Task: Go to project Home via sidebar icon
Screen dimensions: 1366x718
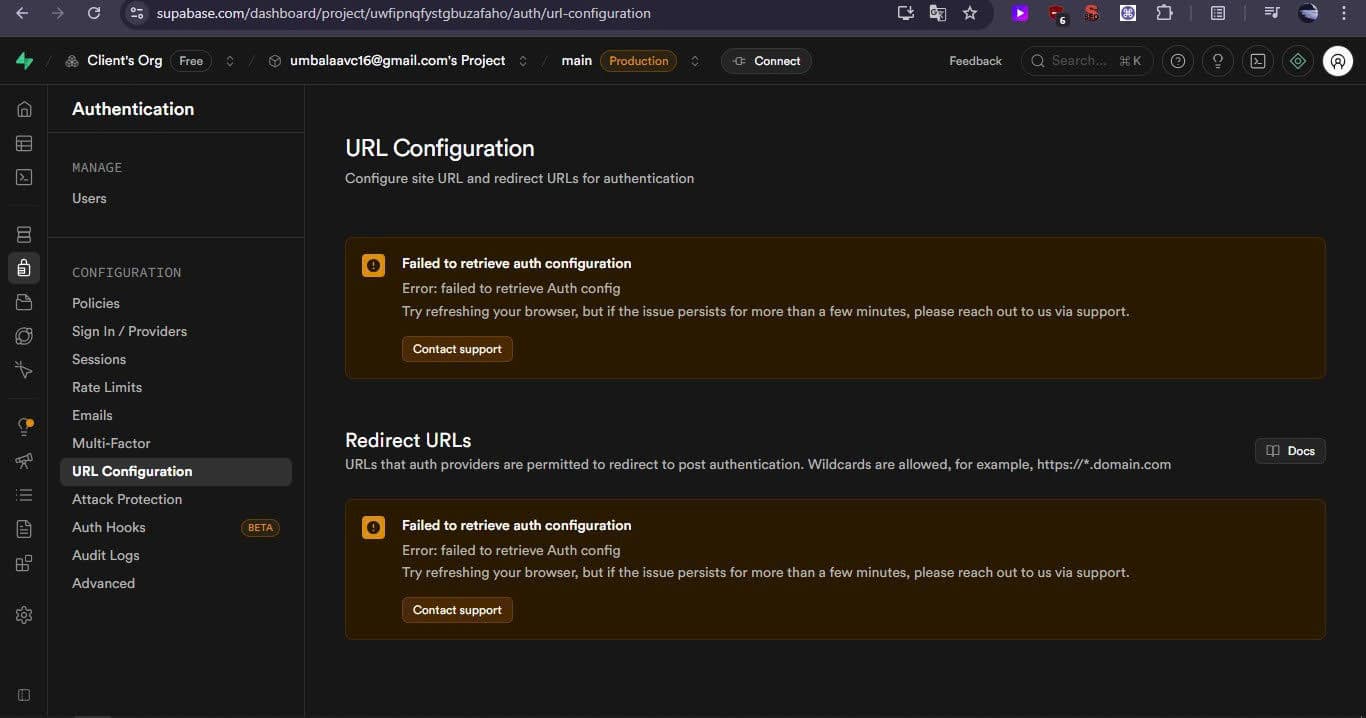Action: point(24,110)
